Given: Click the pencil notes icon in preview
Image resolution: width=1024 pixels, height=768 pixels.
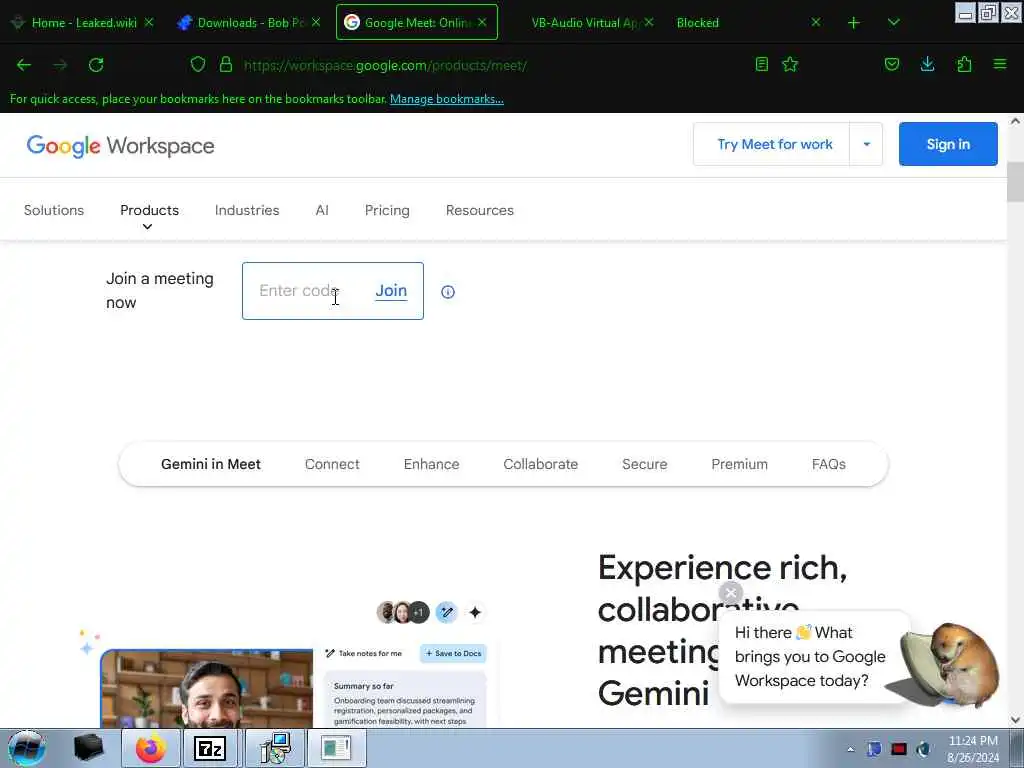Looking at the screenshot, I should click(447, 613).
